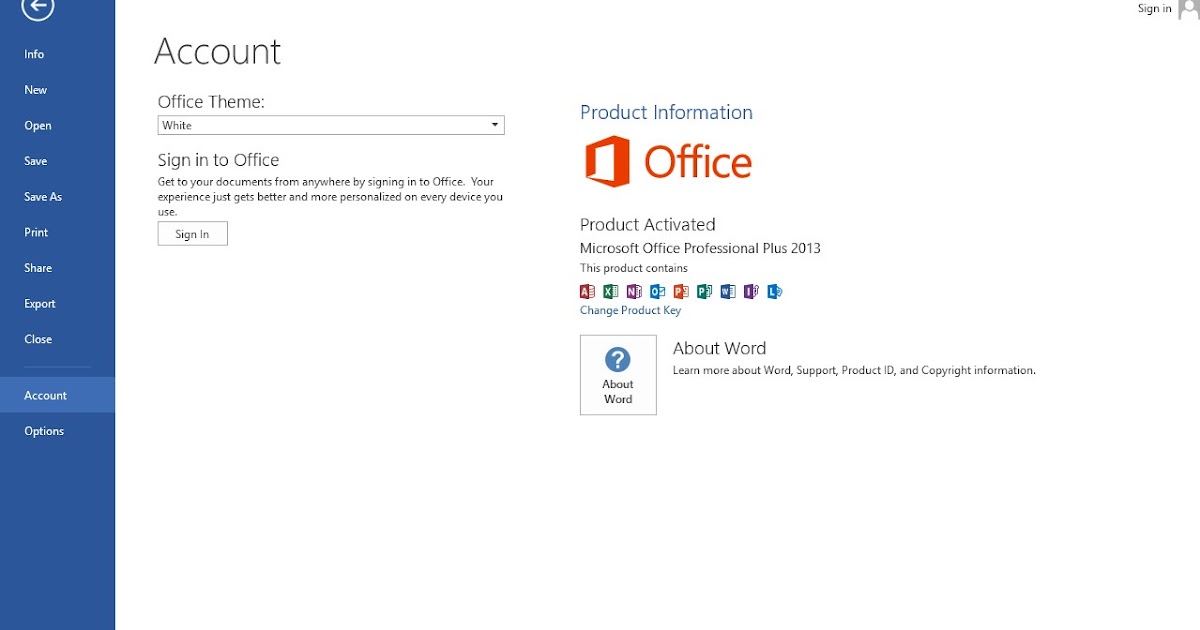Click the Sign in to Office heading
The height and width of the screenshot is (630, 1200).
point(218,160)
